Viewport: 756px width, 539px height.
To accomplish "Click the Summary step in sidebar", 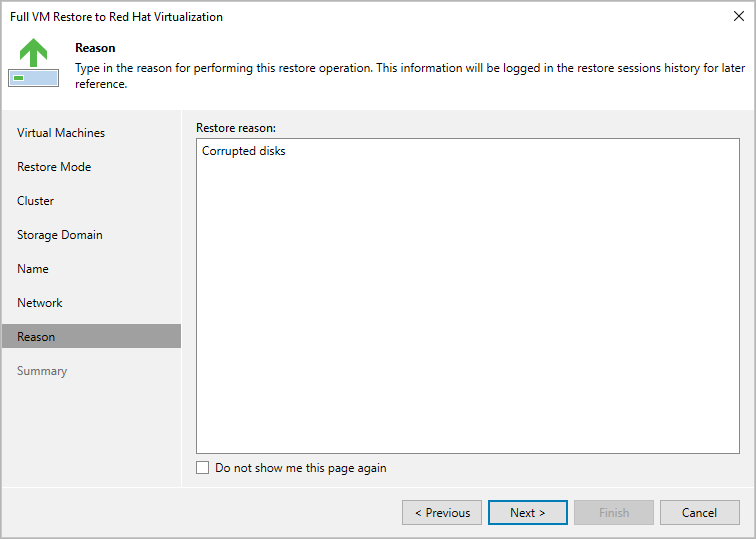I will coord(42,371).
